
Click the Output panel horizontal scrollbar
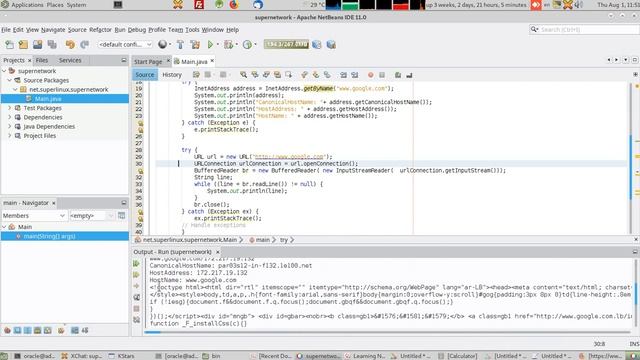pos(388,332)
